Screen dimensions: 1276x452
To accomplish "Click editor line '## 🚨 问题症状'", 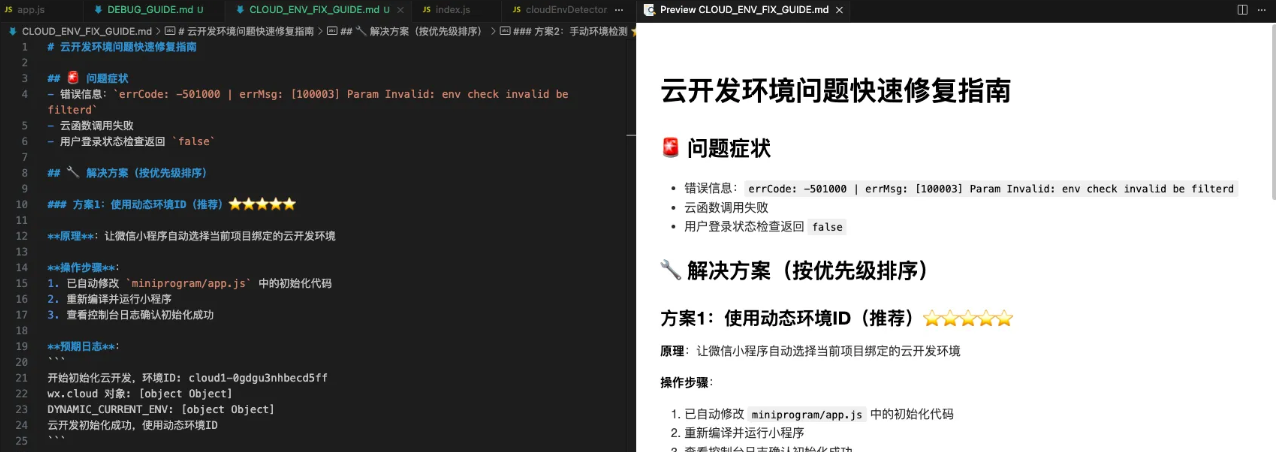I will click(x=88, y=78).
